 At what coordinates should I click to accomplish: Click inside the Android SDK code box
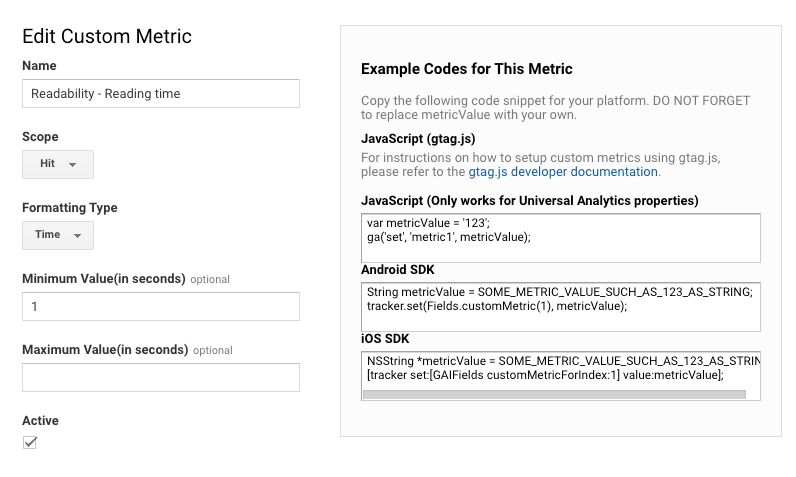560,307
